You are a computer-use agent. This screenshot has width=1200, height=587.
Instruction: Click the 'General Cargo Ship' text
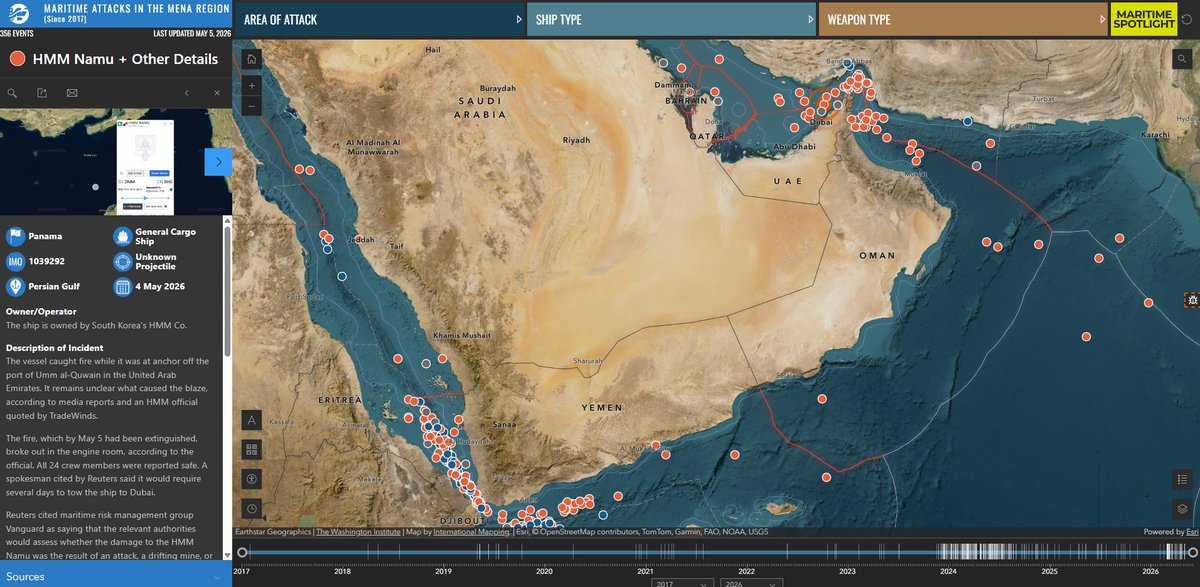(x=166, y=237)
